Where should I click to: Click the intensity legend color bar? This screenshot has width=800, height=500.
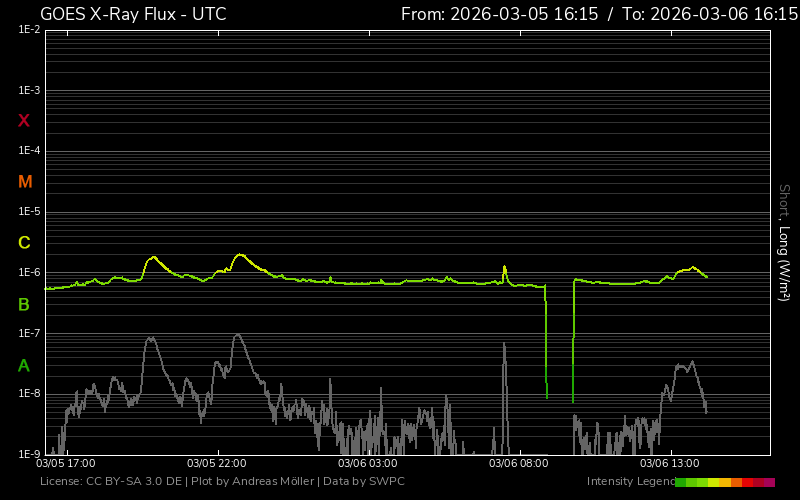pyautogui.click(x=724, y=482)
